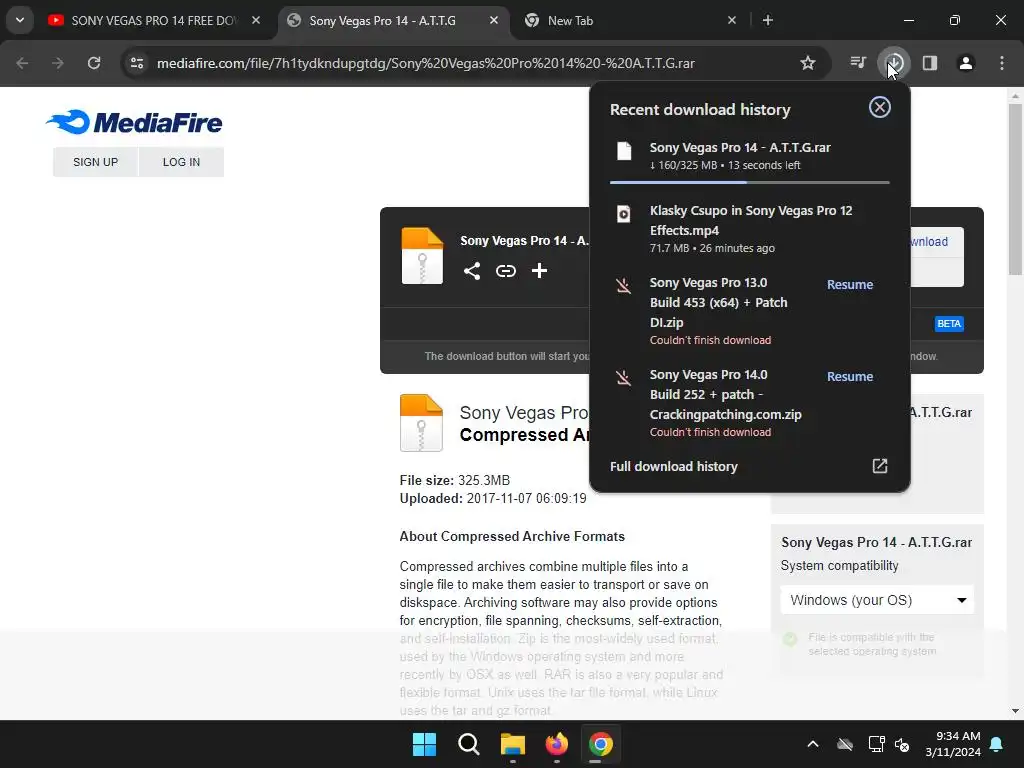Click the SIGN UP button

(x=95, y=162)
